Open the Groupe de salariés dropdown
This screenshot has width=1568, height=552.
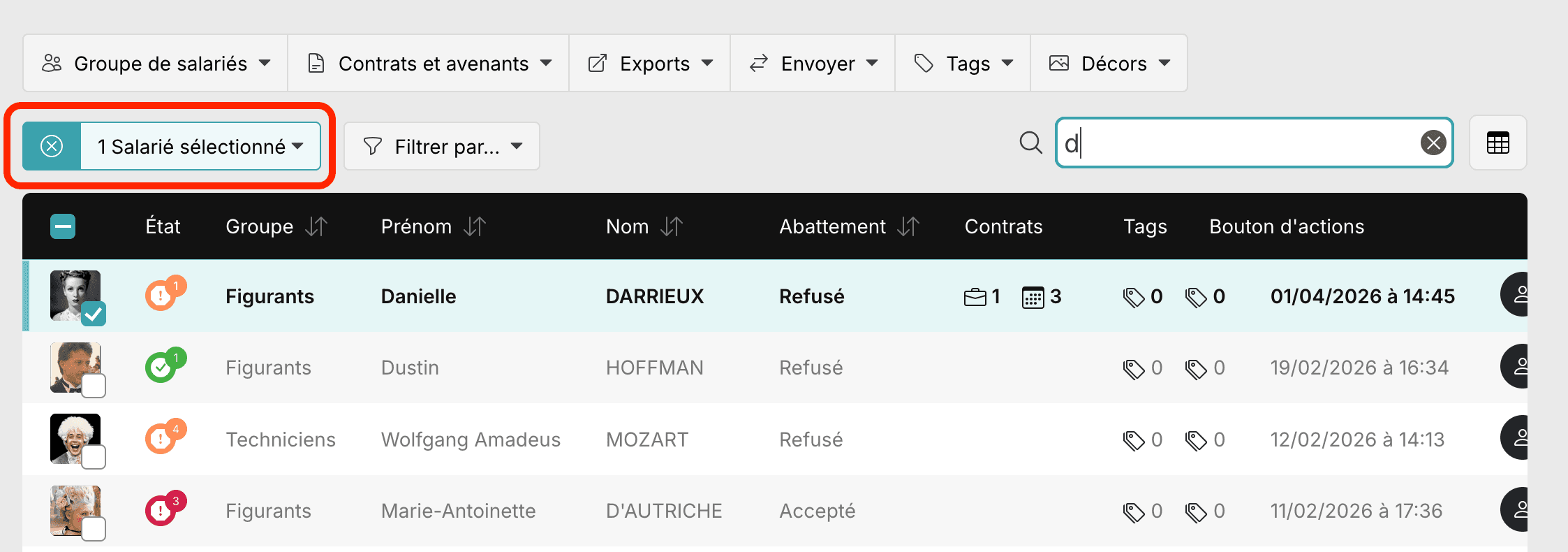[156, 63]
